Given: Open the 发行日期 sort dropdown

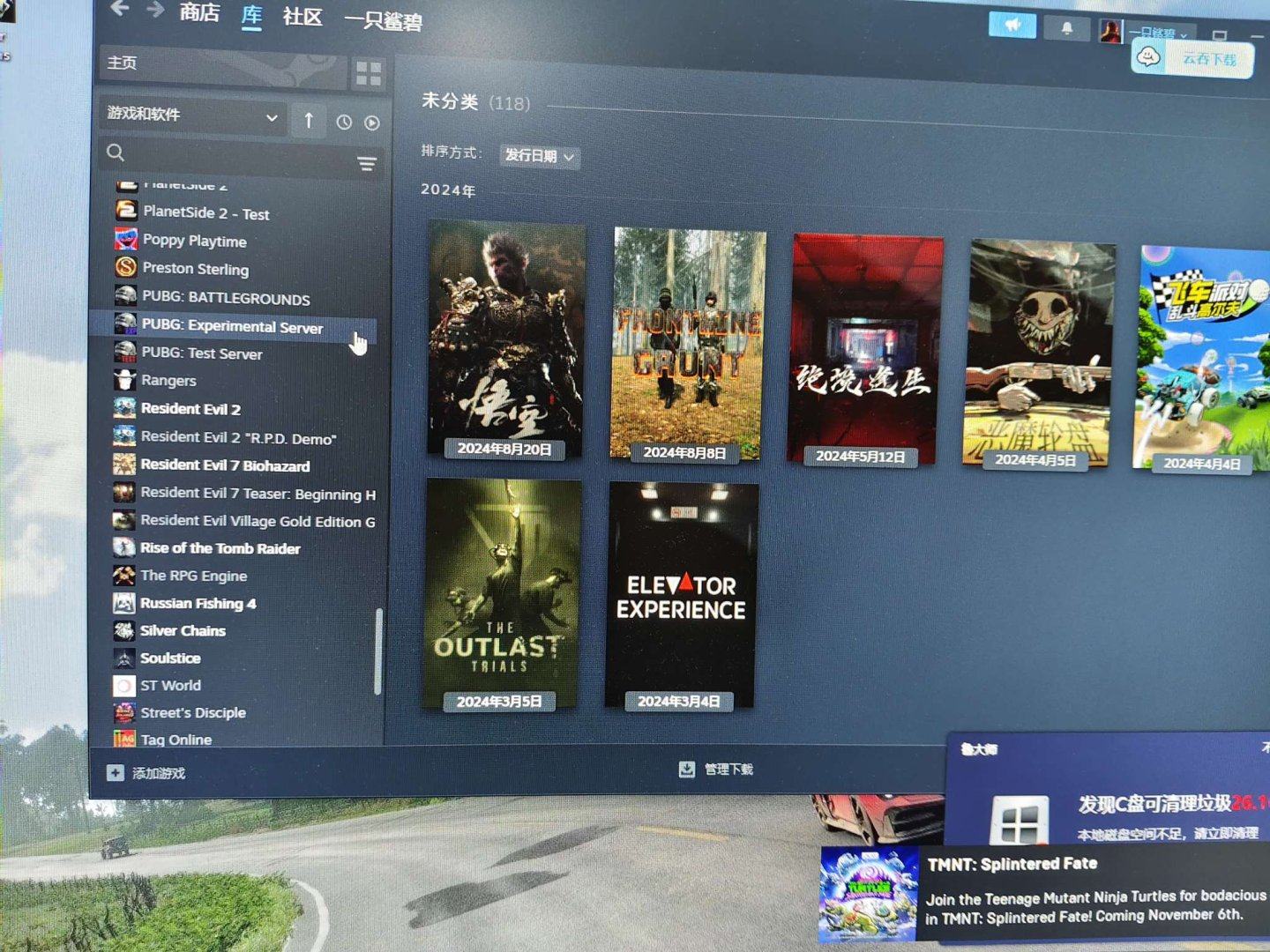Looking at the screenshot, I should 539,157.
